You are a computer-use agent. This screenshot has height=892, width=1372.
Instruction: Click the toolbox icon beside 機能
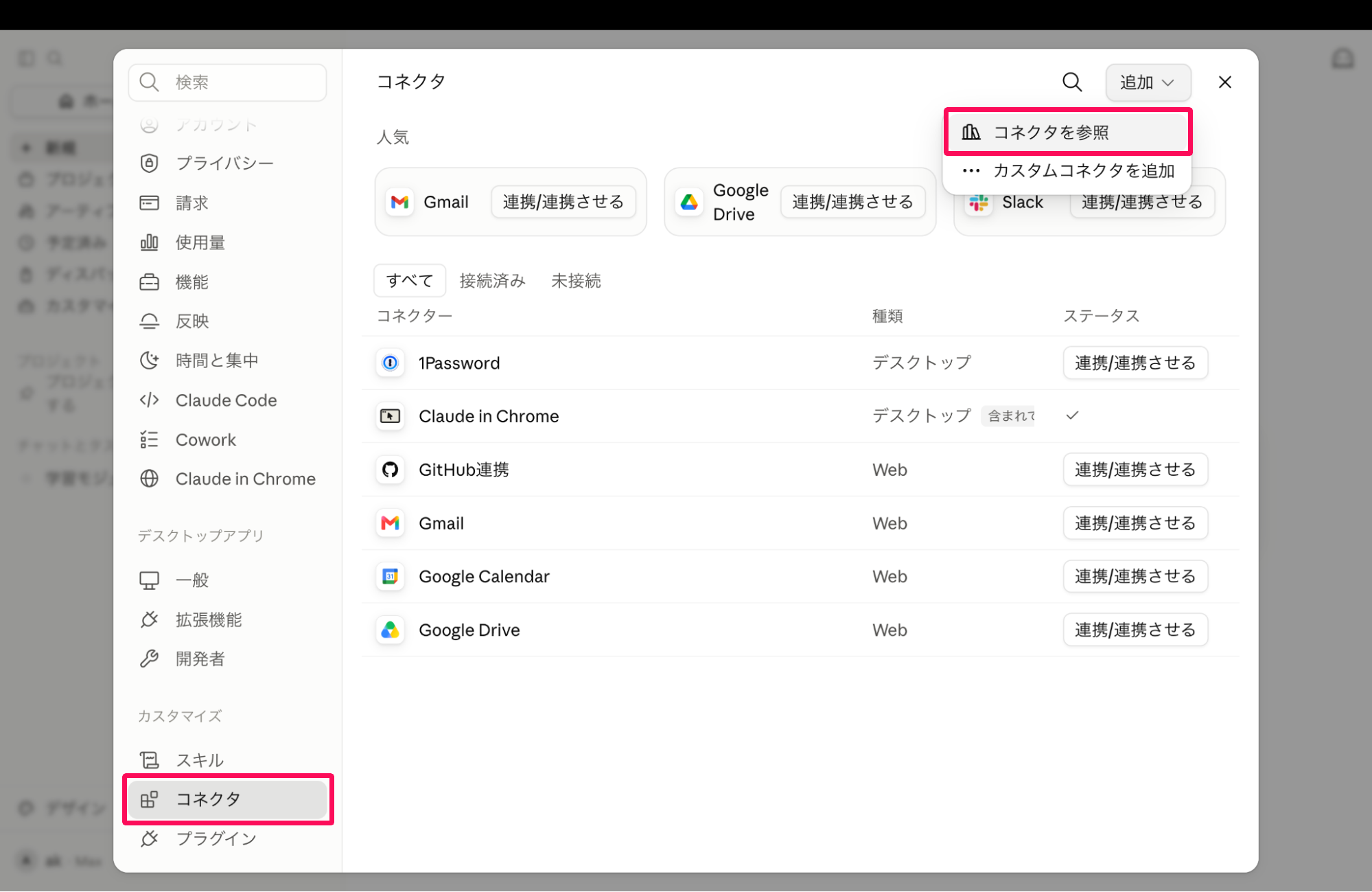point(149,282)
